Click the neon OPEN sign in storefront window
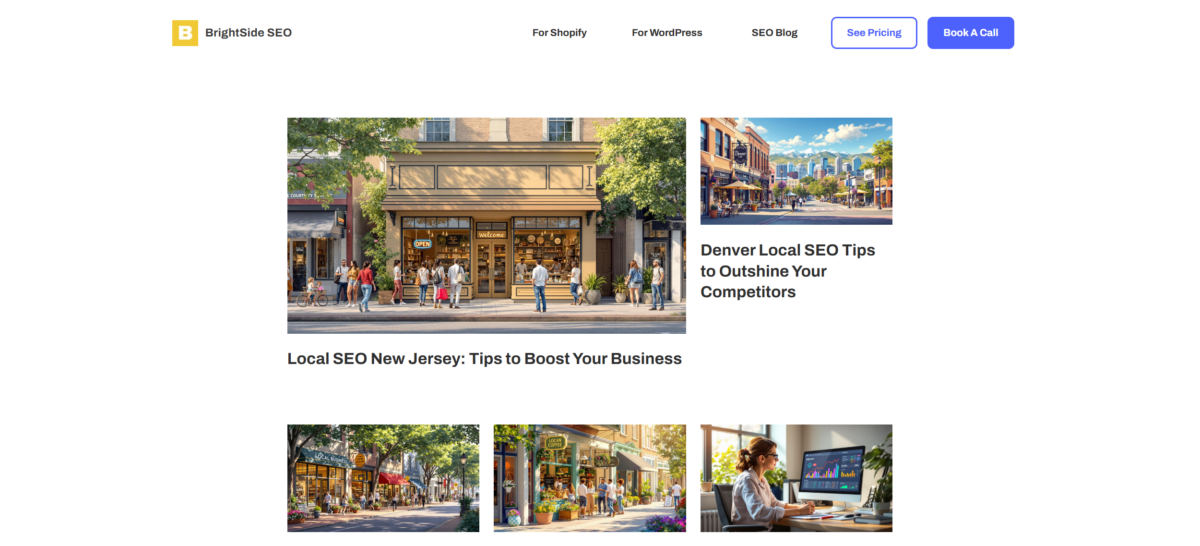 [x=422, y=243]
